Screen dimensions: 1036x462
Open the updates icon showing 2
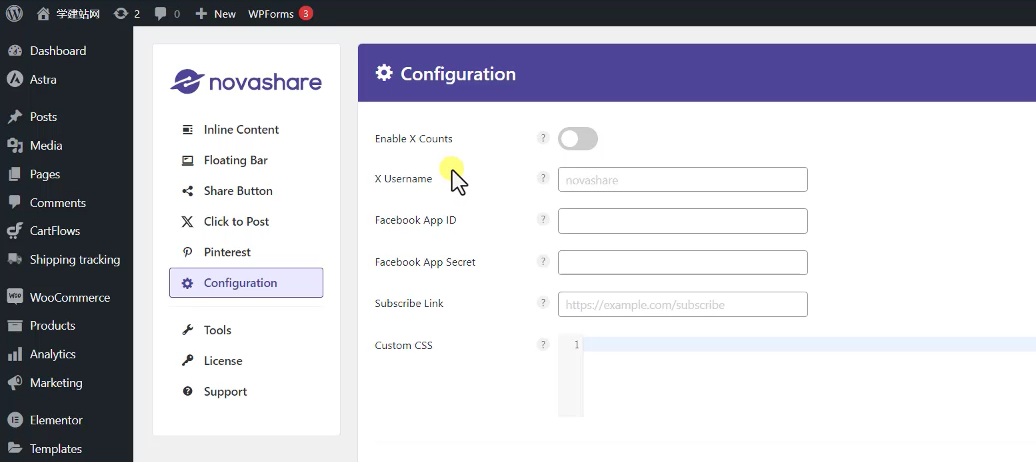point(127,14)
